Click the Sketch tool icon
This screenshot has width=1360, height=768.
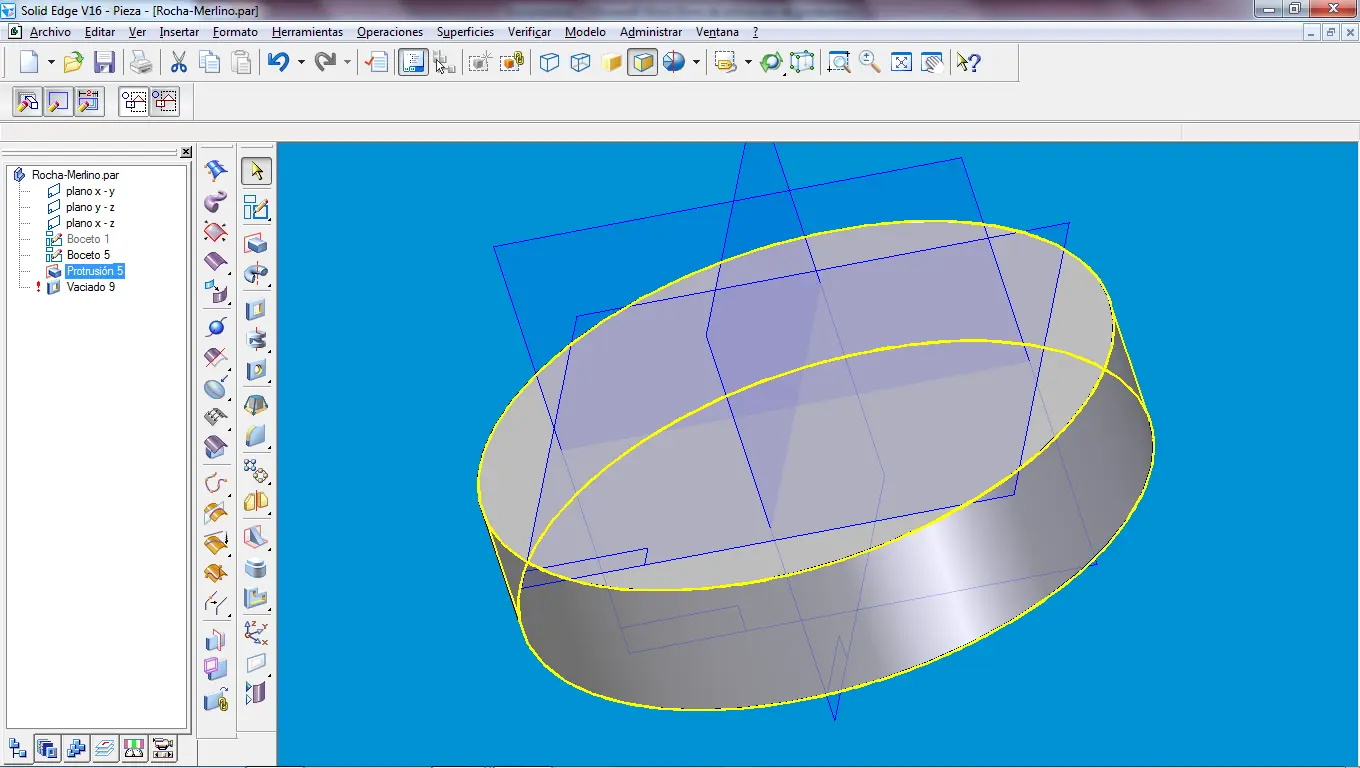(x=257, y=208)
